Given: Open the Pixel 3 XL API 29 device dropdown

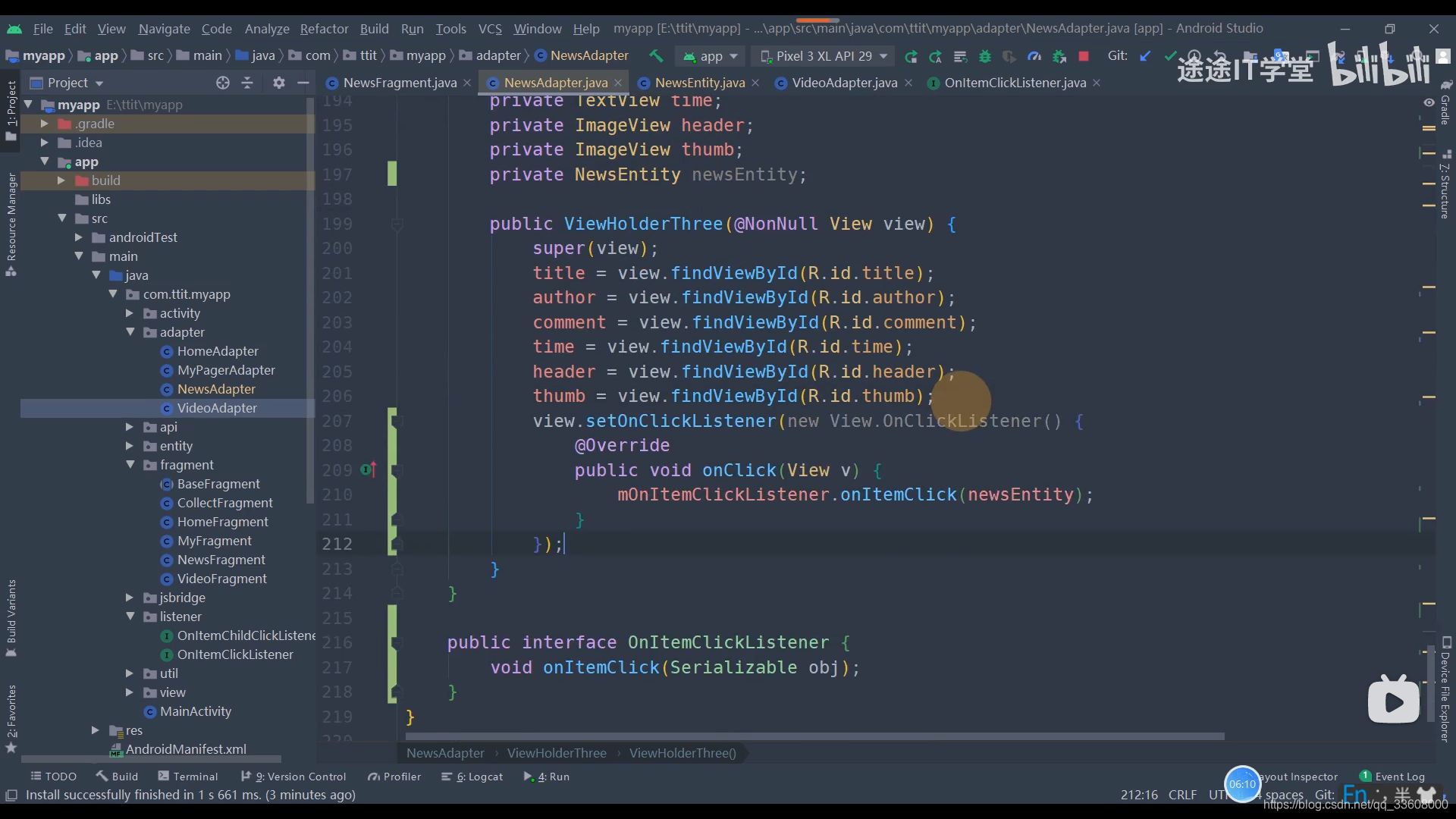Looking at the screenshot, I should point(824,56).
